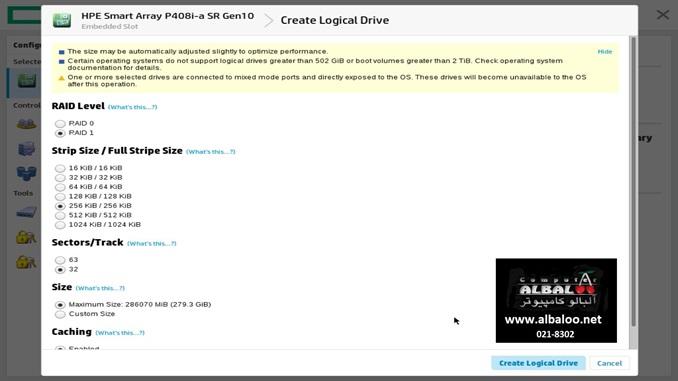Image resolution: width=678 pixels, height=381 pixels.
Task: Click the breadcrumb arrow before Create Logical Drive
Action: (x=269, y=20)
